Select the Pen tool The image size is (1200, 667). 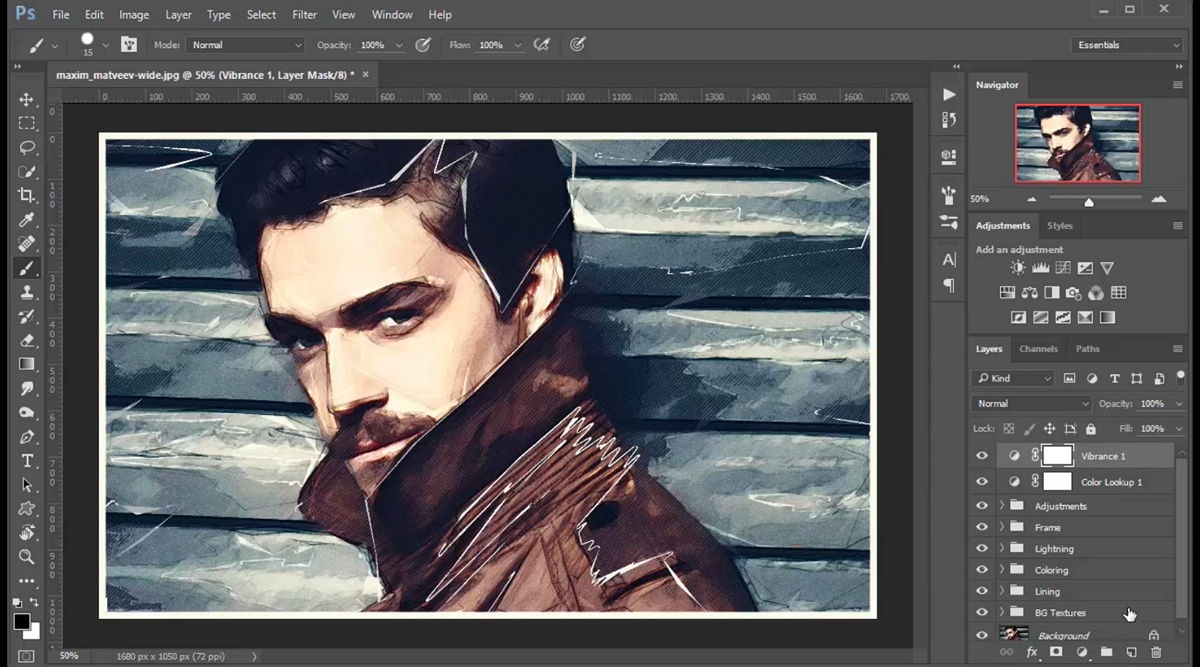pyautogui.click(x=27, y=436)
